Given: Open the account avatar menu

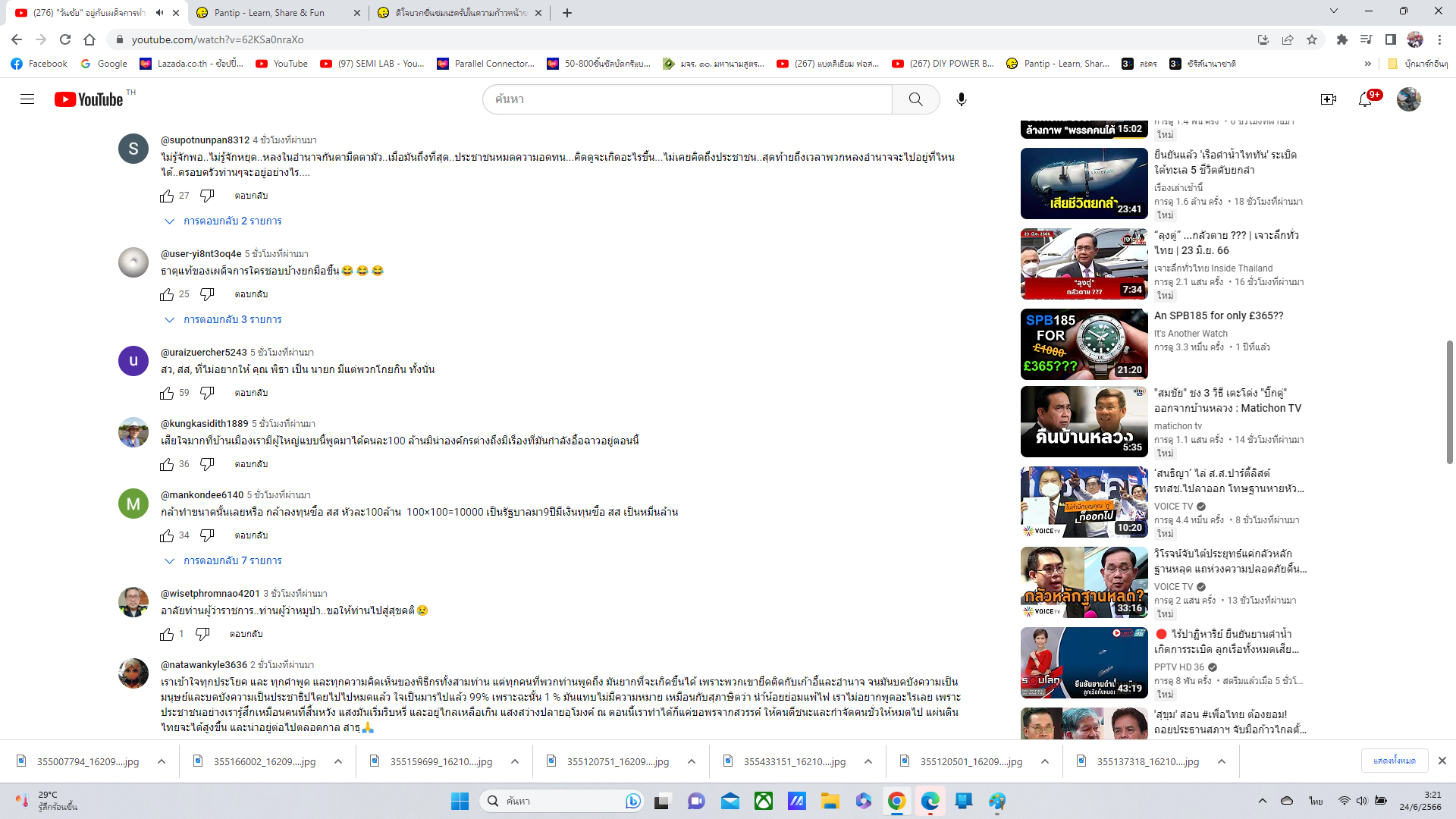Looking at the screenshot, I should point(1408,99).
